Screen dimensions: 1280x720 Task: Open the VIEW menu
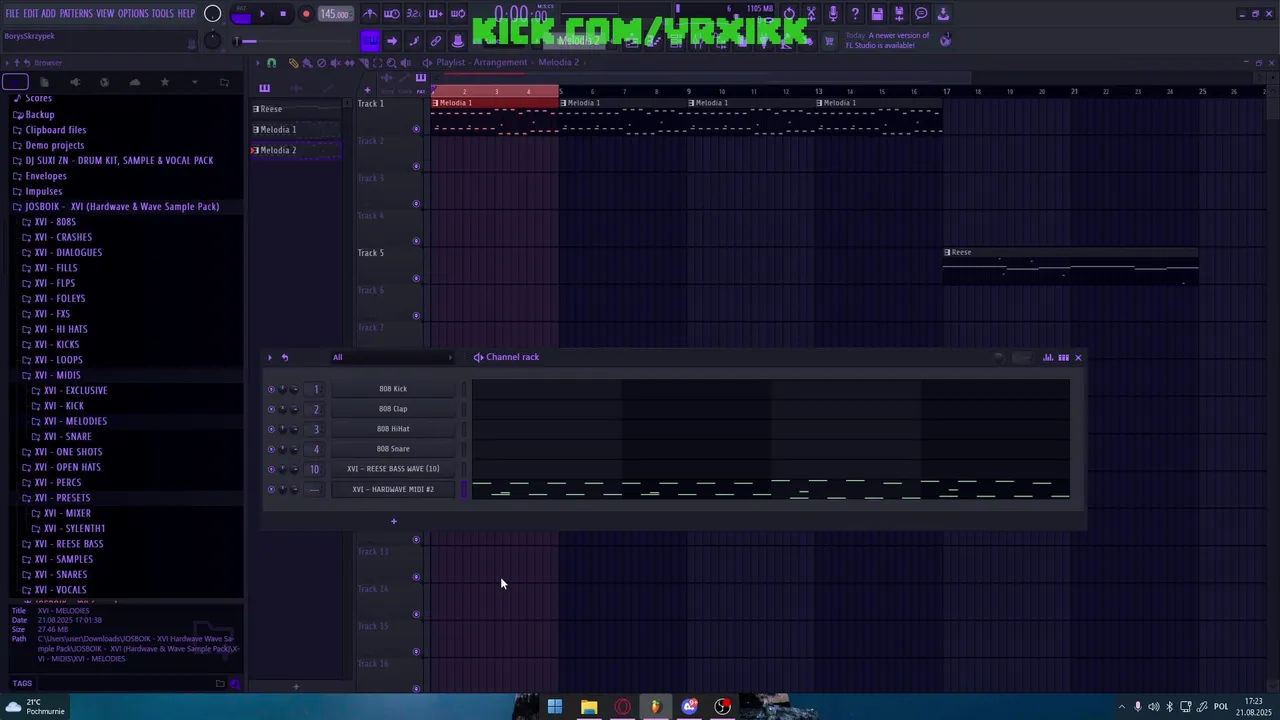(x=105, y=14)
